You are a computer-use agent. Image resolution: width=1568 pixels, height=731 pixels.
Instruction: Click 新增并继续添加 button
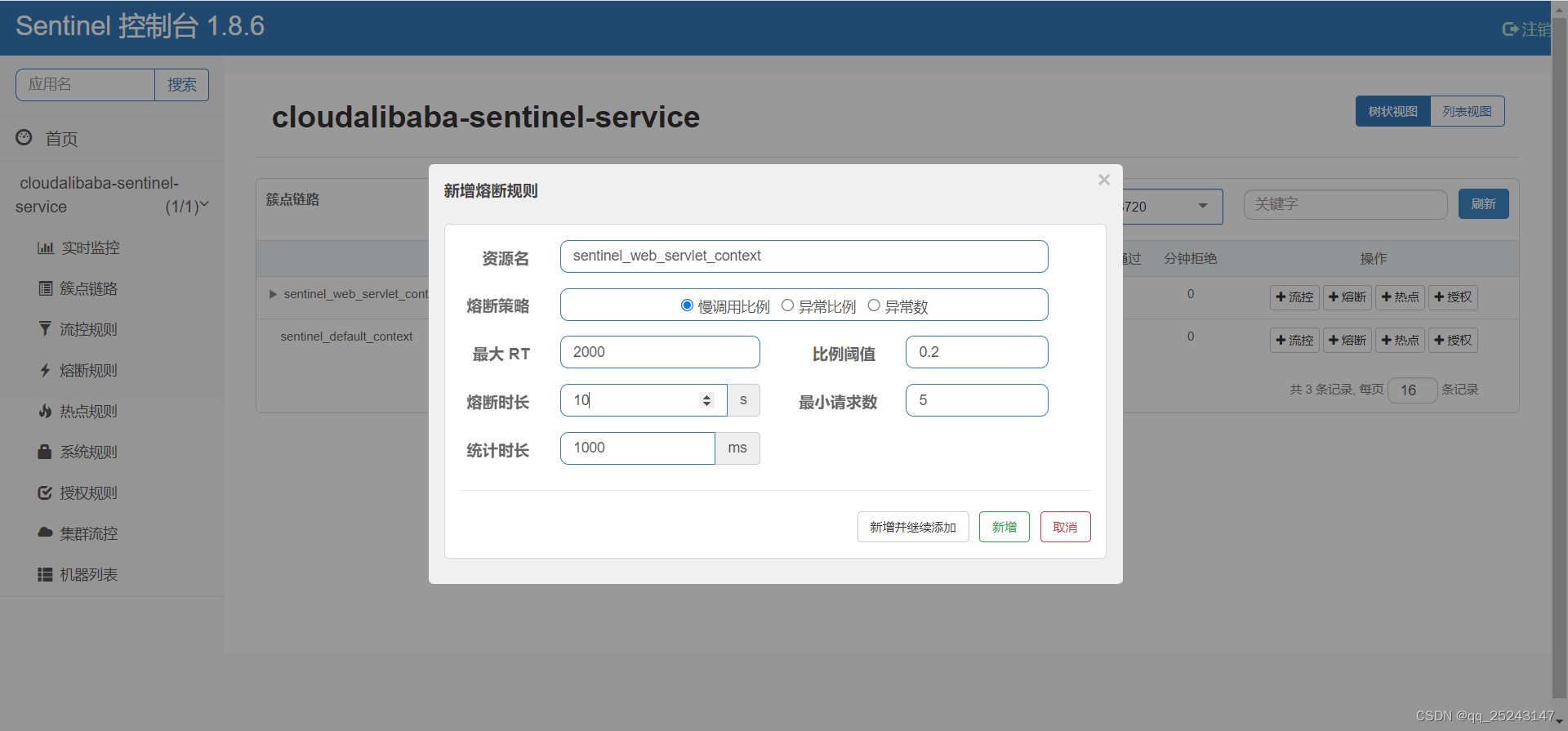click(913, 527)
